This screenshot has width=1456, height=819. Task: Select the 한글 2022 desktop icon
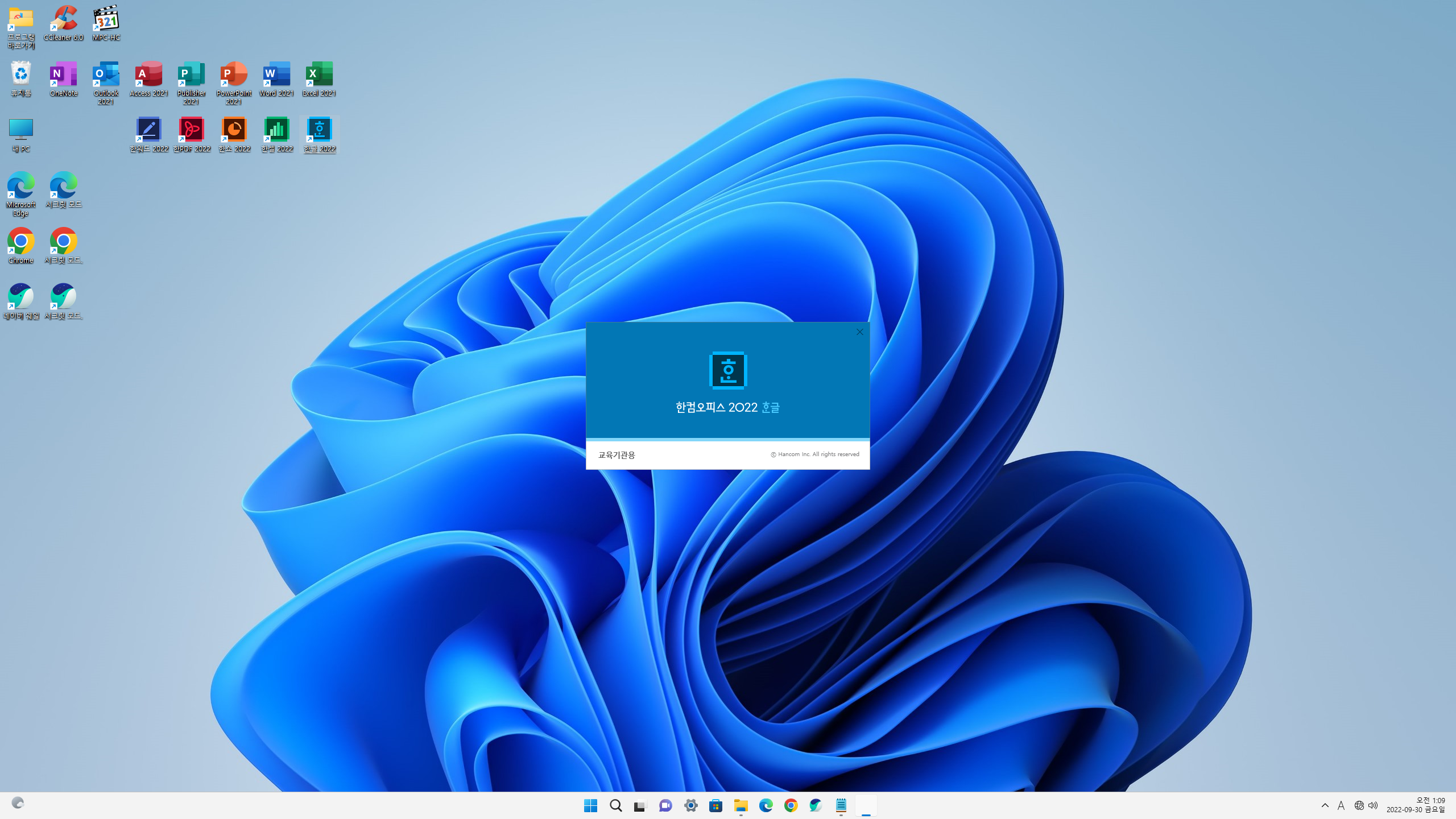[319, 130]
